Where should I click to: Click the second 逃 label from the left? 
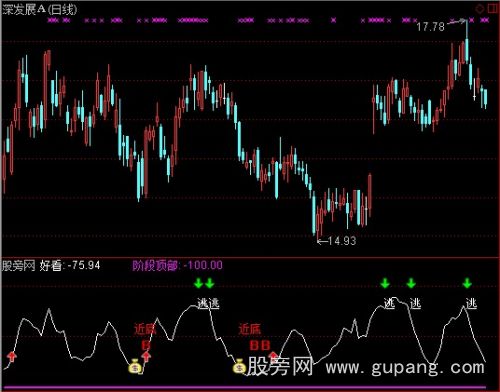click(x=214, y=303)
